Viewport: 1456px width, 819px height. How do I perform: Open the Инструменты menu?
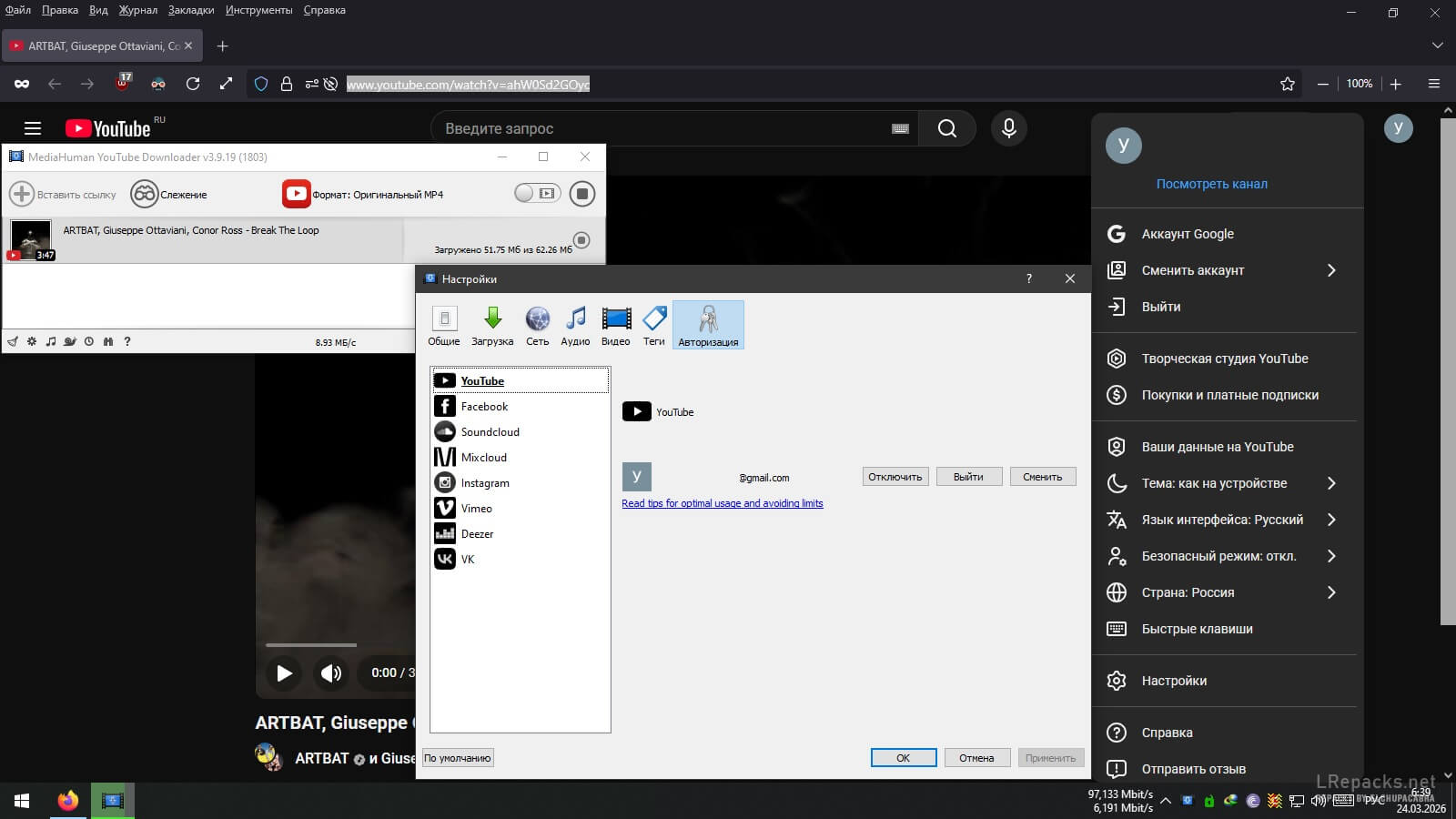259,10
